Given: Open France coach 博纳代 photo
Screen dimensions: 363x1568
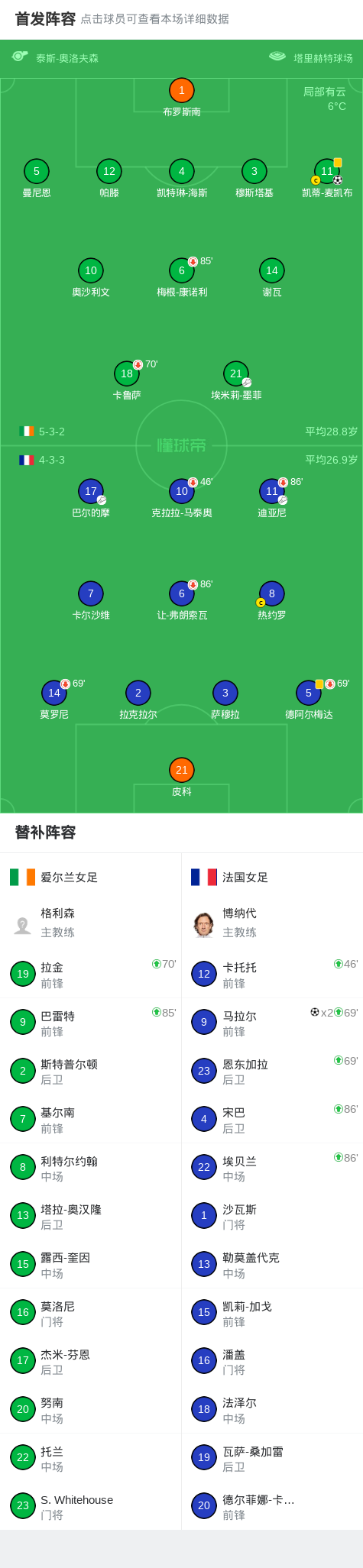Looking at the screenshot, I should 203,924.
